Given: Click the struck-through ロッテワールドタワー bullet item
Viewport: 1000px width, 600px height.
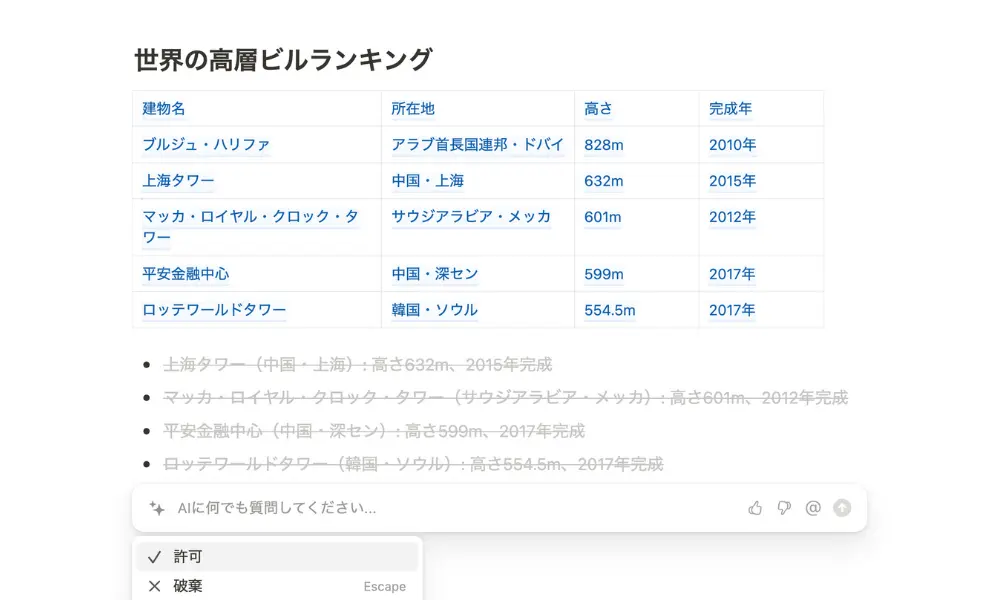Looking at the screenshot, I should (413, 464).
